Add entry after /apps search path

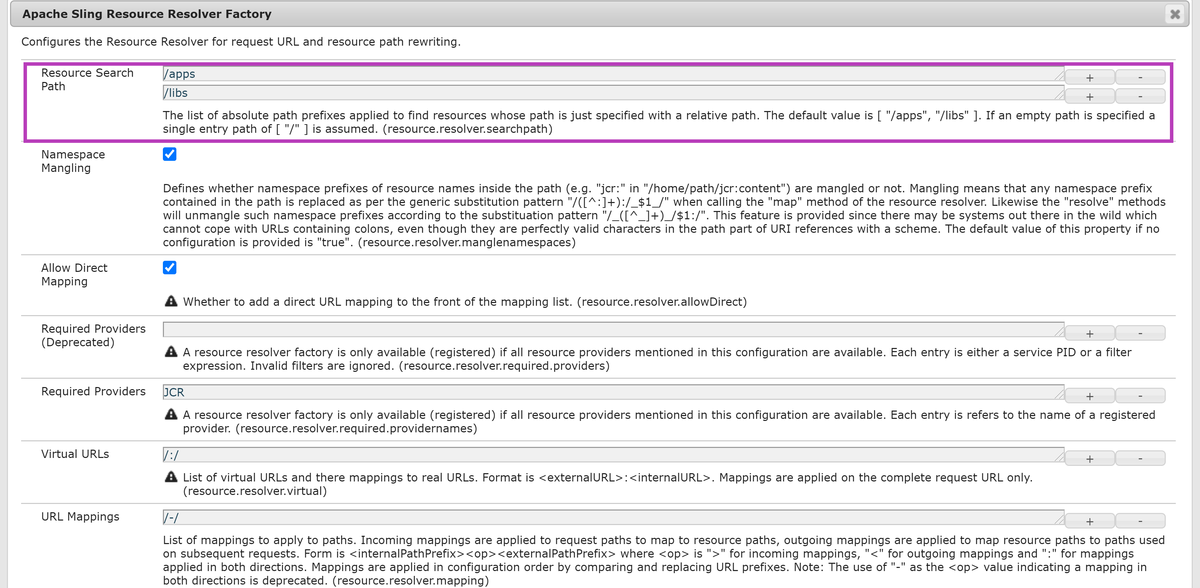[1090, 77]
